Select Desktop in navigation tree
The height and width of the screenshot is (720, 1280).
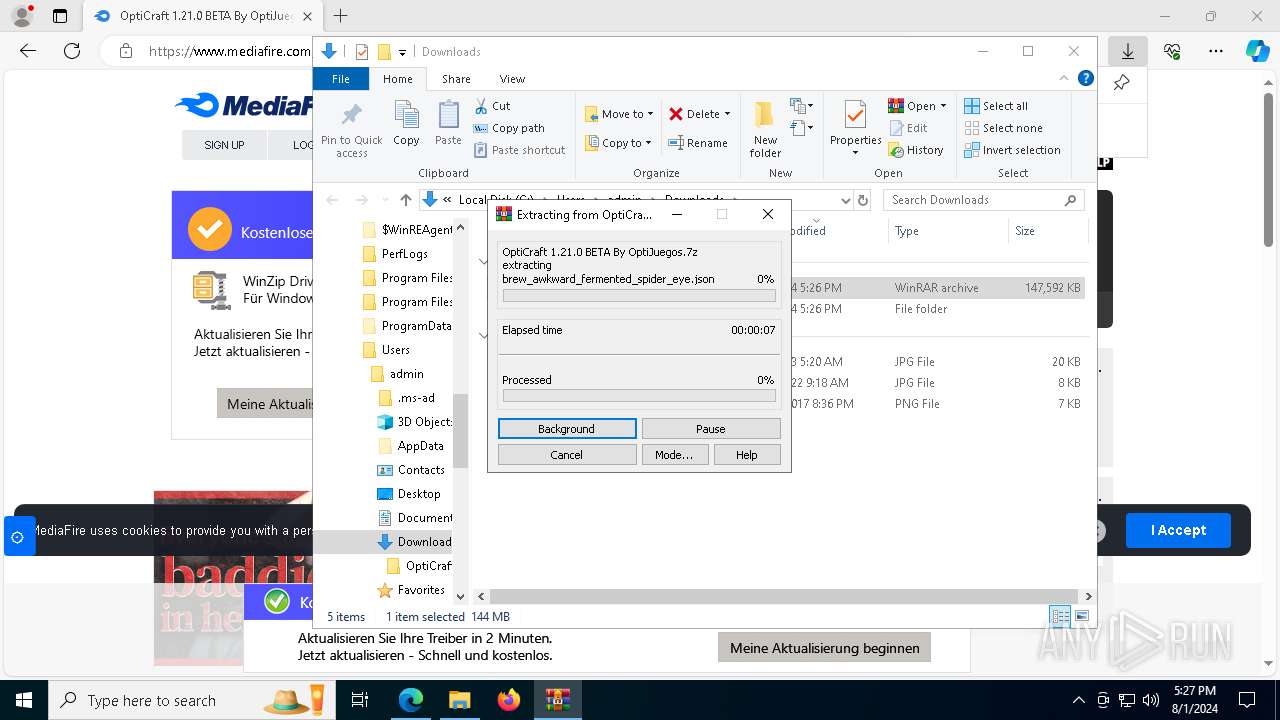click(x=409, y=494)
